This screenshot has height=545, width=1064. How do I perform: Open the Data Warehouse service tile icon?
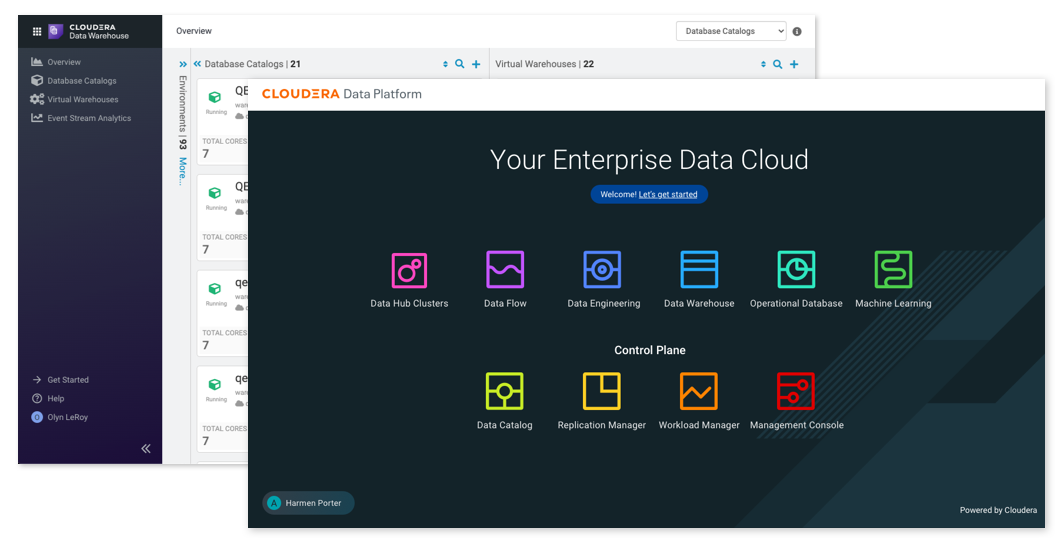699,269
